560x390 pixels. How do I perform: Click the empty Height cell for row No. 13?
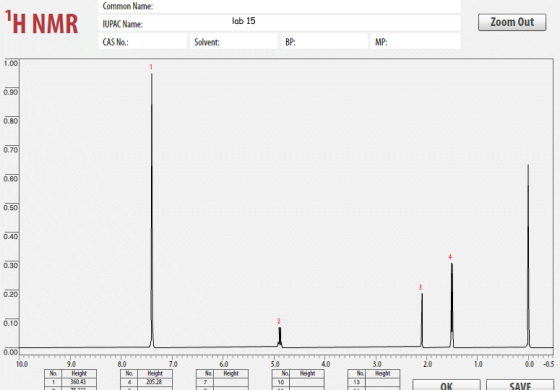coord(382,382)
